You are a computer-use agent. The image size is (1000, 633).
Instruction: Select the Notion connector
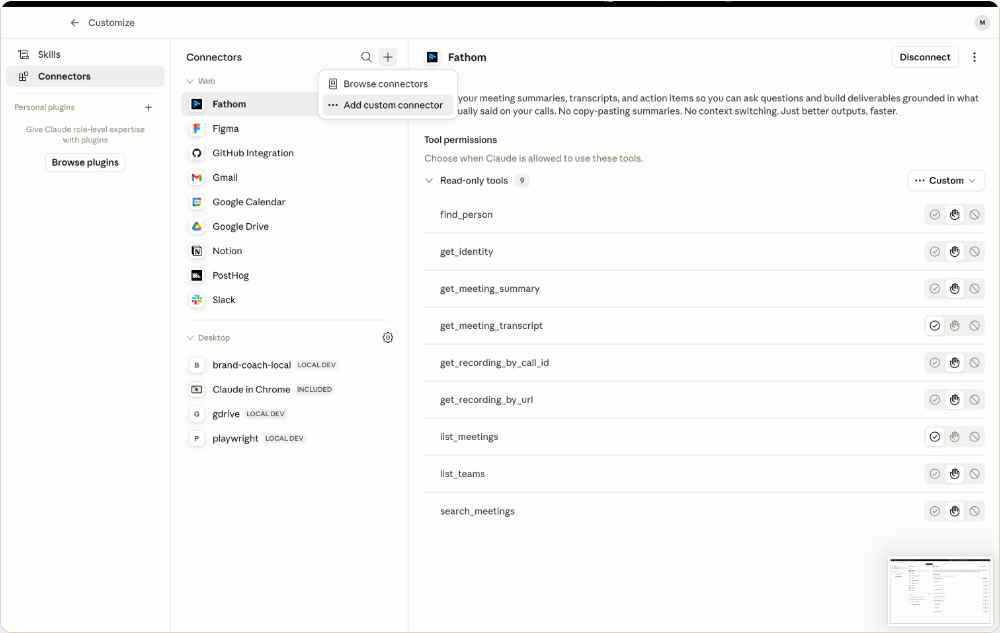[x=227, y=251]
